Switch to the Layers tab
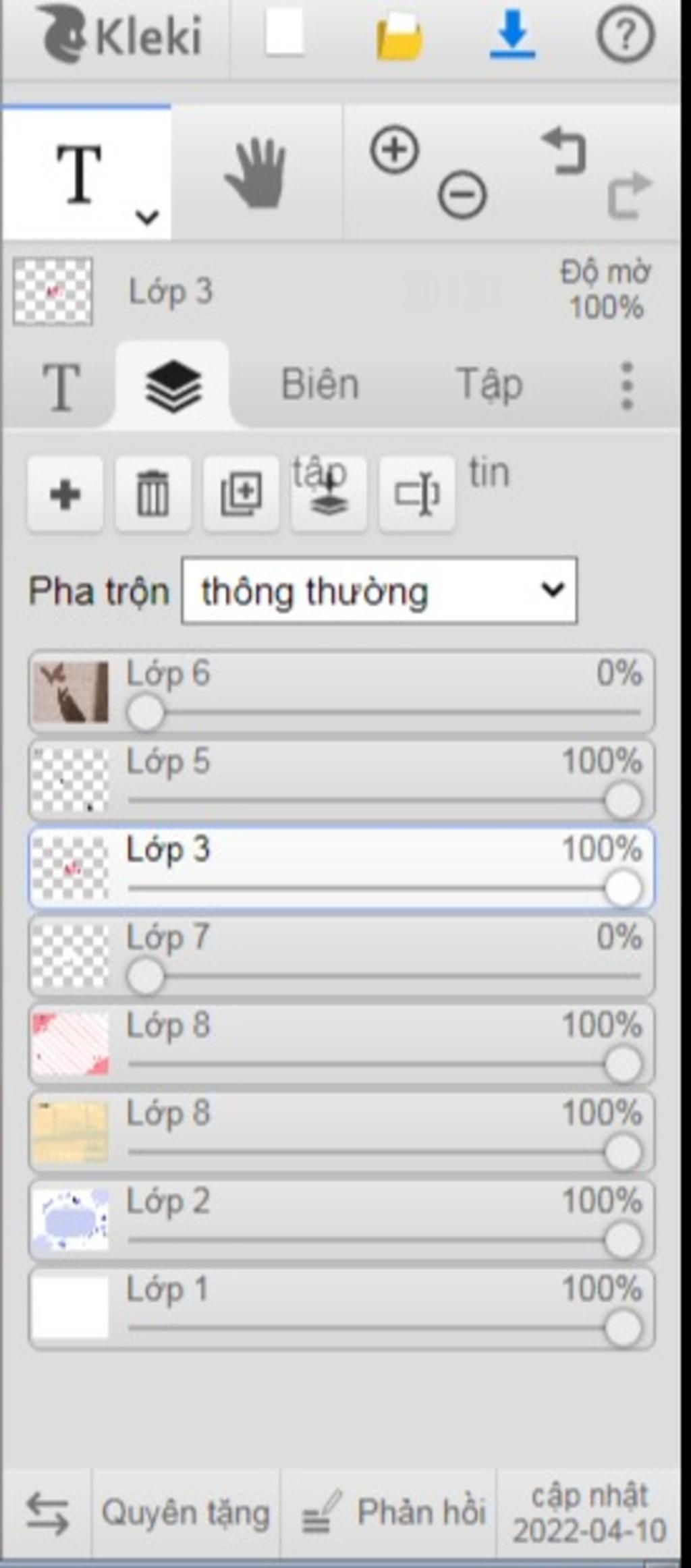This screenshot has width=691, height=1568. [x=173, y=385]
